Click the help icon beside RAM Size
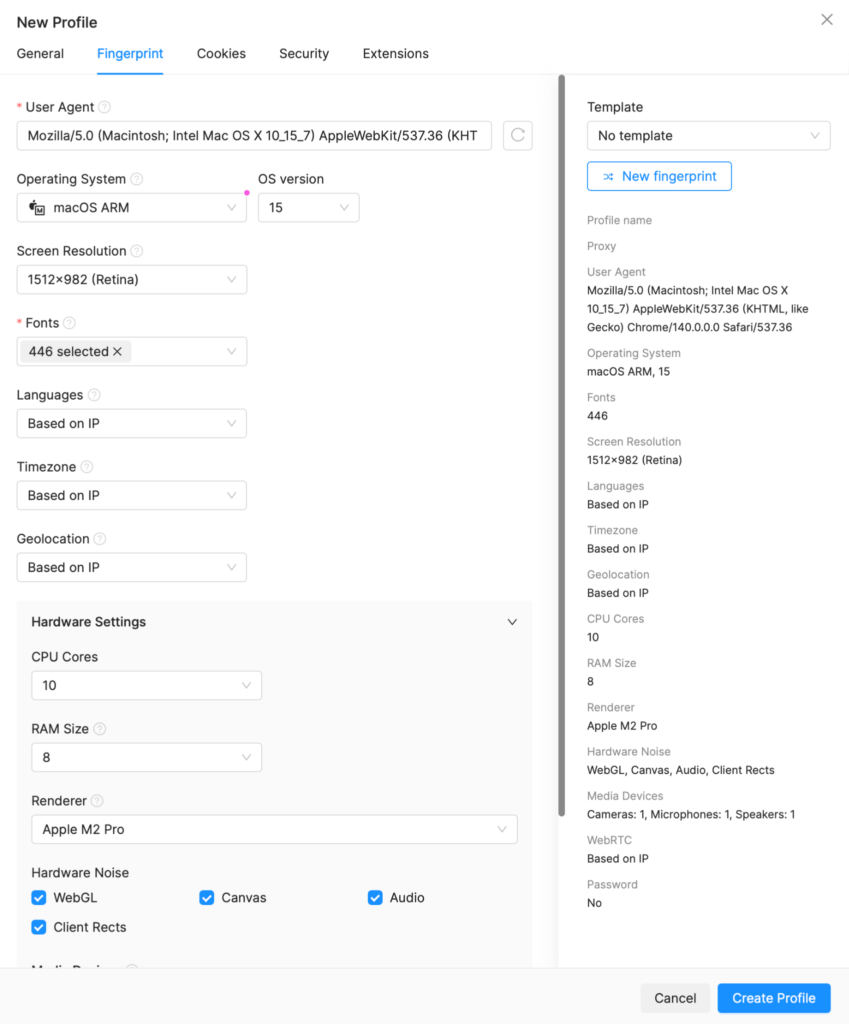The height and width of the screenshot is (1024, 849). pyautogui.click(x=100, y=729)
